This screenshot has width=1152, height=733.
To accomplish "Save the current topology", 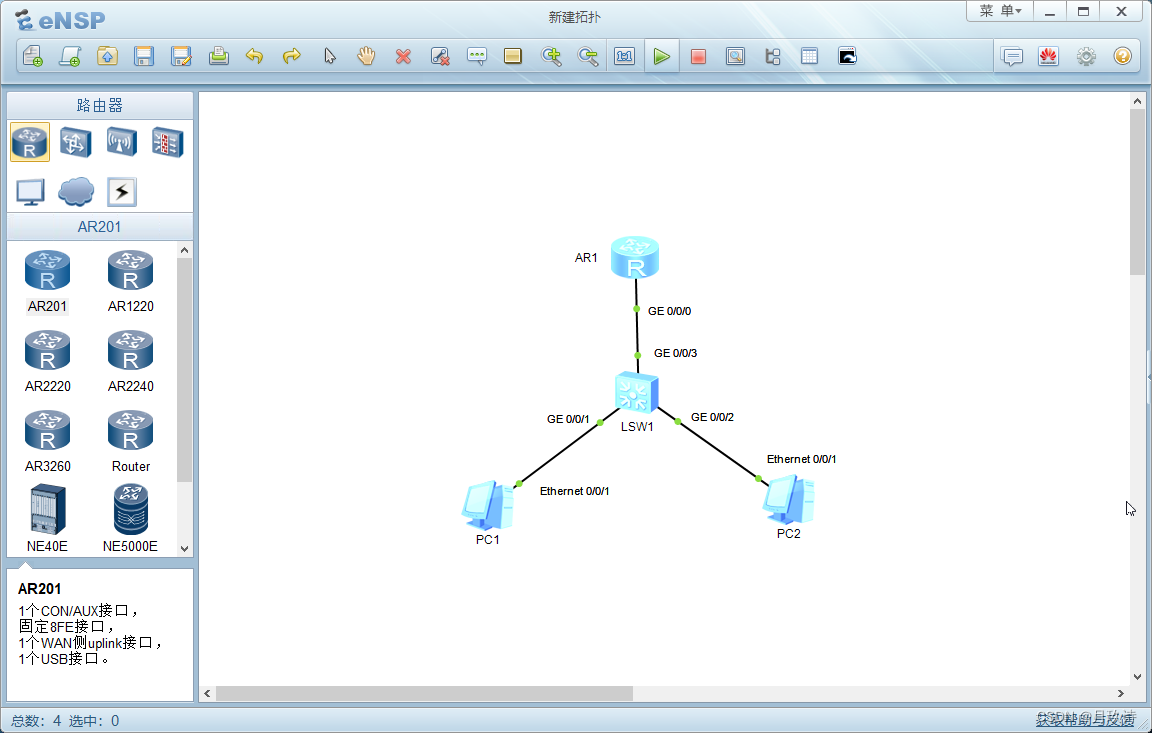I will point(144,57).
